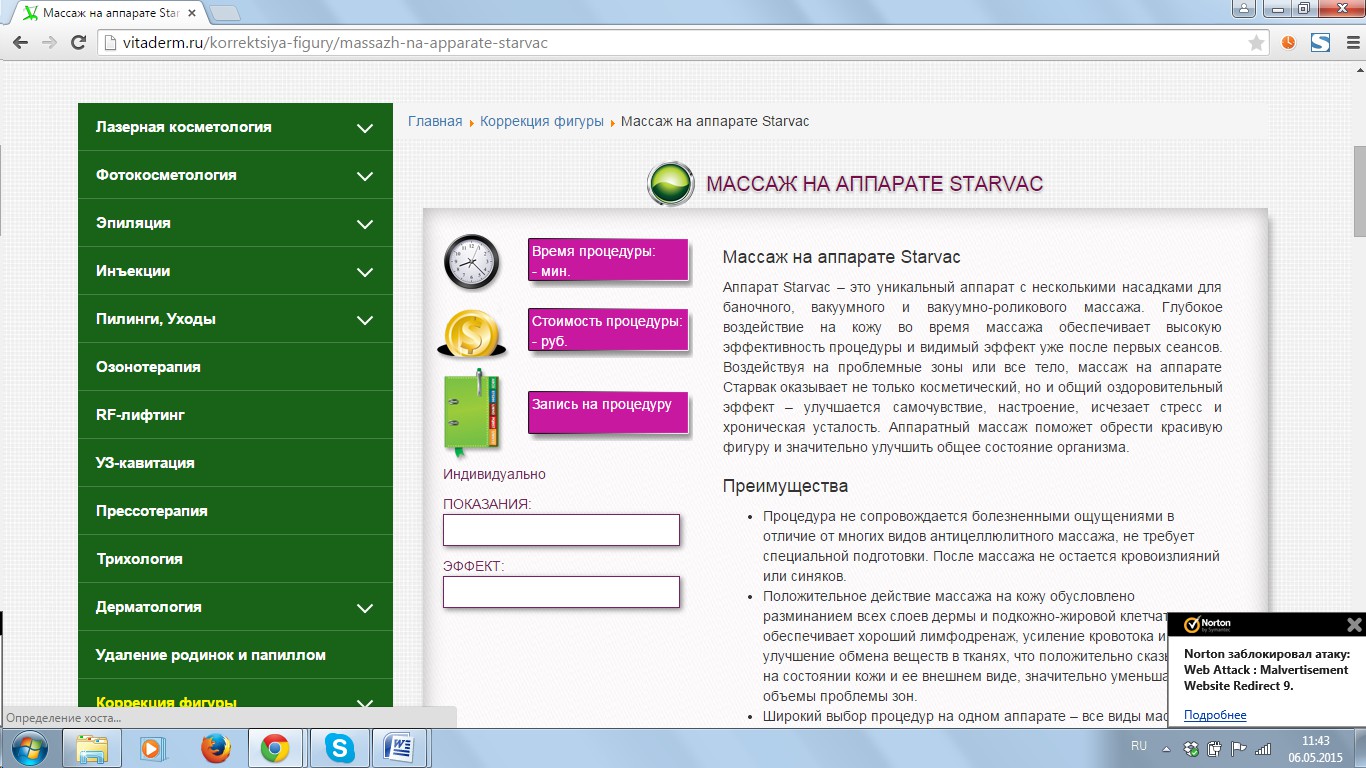The height and width of the screenshot is (768, 1366).
Task: Click the network signal tray icon
Action: coord(1262,748)
